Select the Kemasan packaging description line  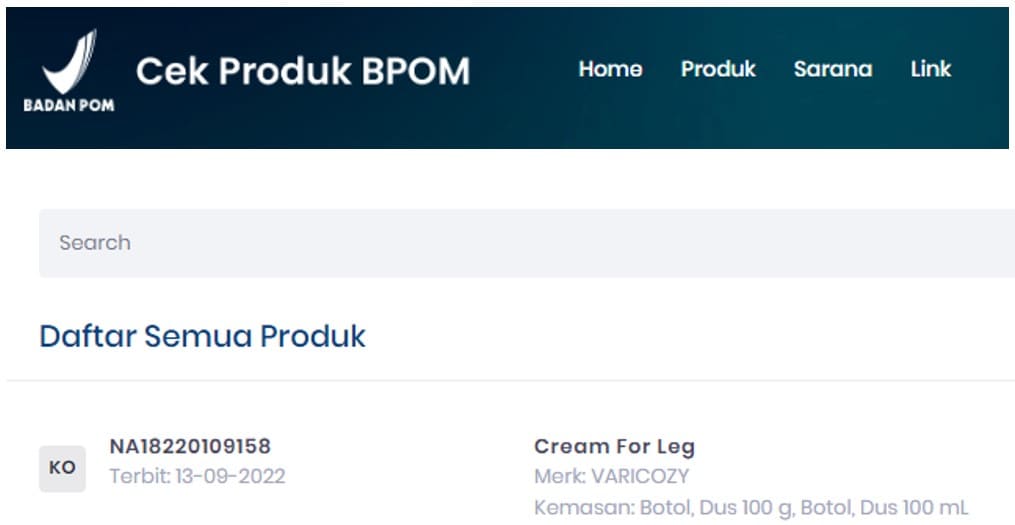[x=750, y=507]
